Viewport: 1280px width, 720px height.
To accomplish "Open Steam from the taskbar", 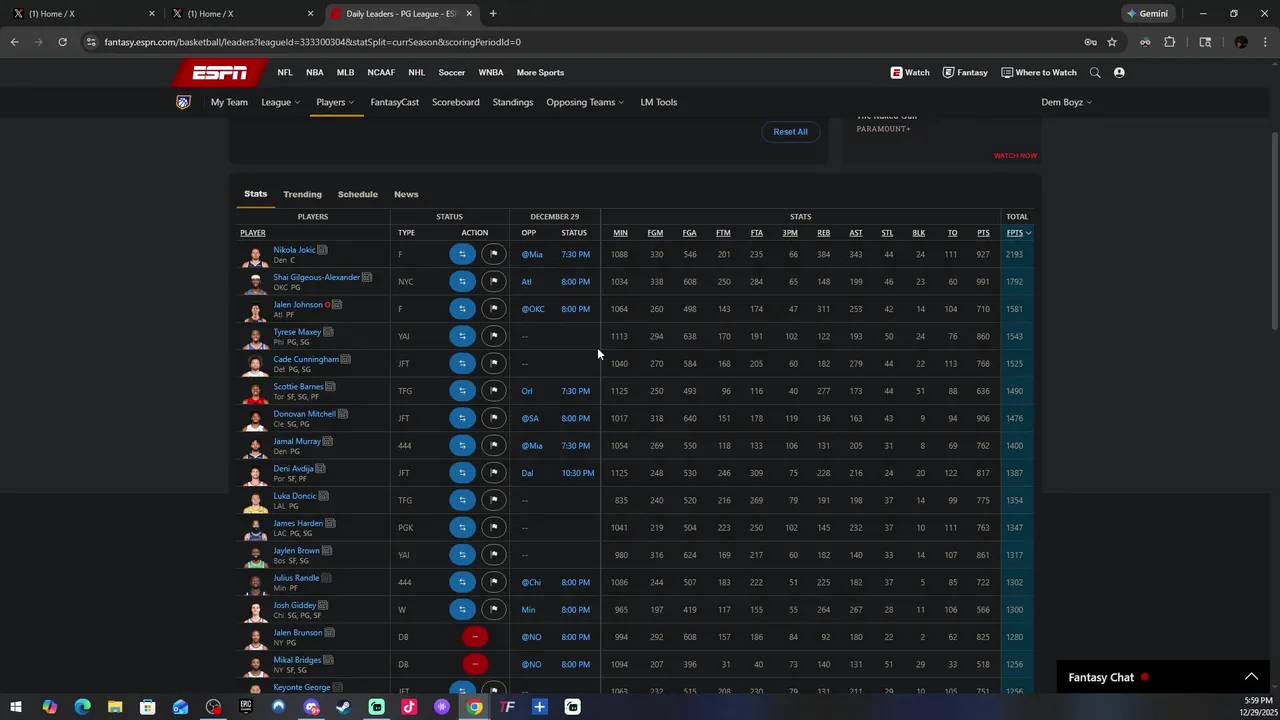I will click(343, 707).
